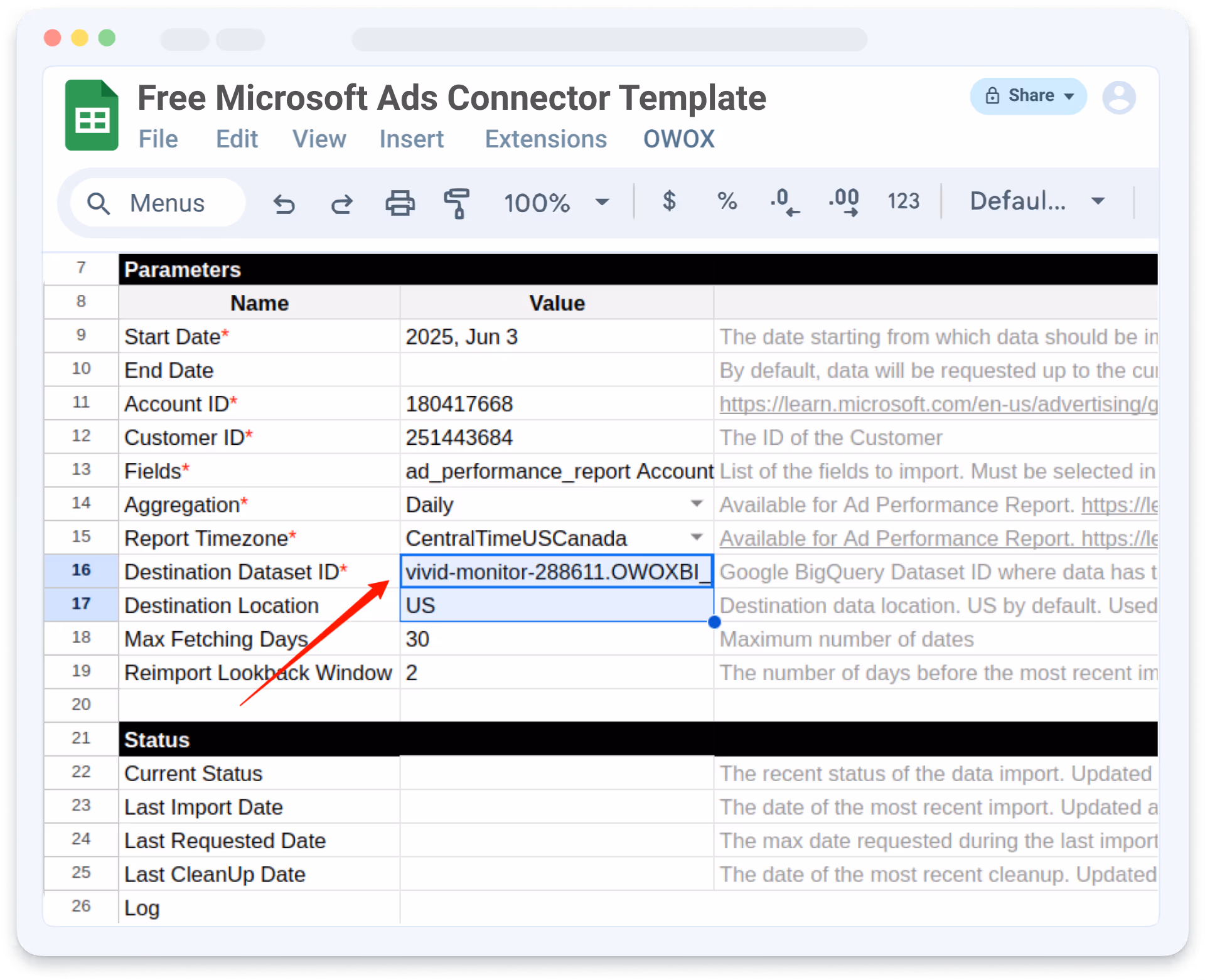Format as currency with dollar icon

pos(669,201)
